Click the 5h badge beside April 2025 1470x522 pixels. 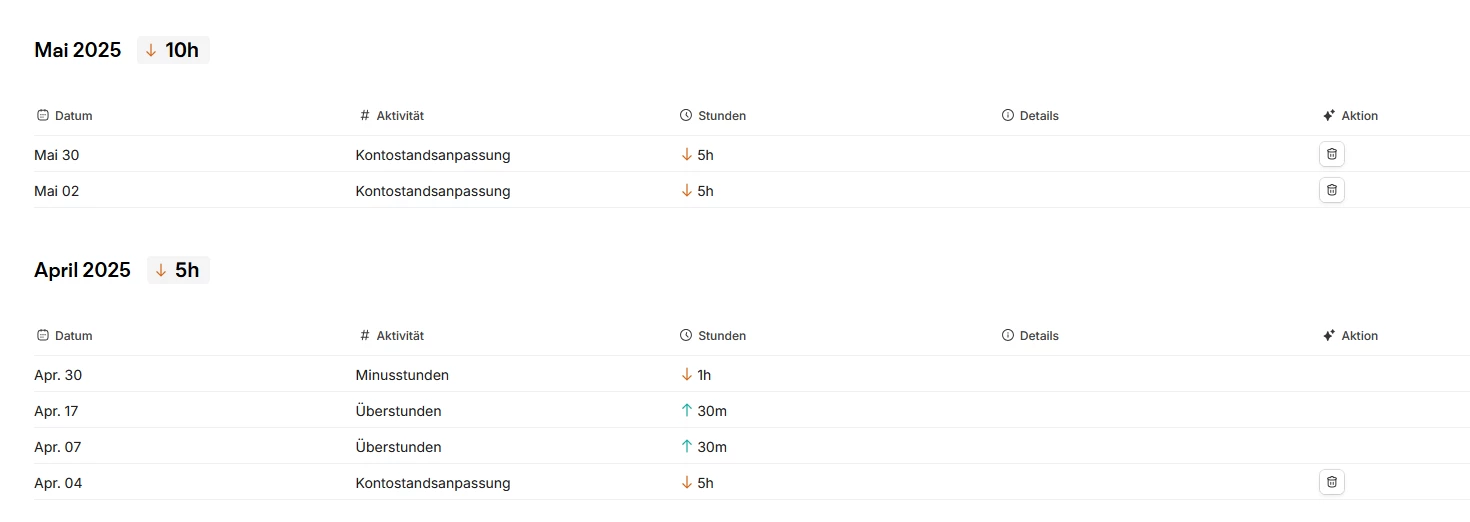(x=178, y=270)
